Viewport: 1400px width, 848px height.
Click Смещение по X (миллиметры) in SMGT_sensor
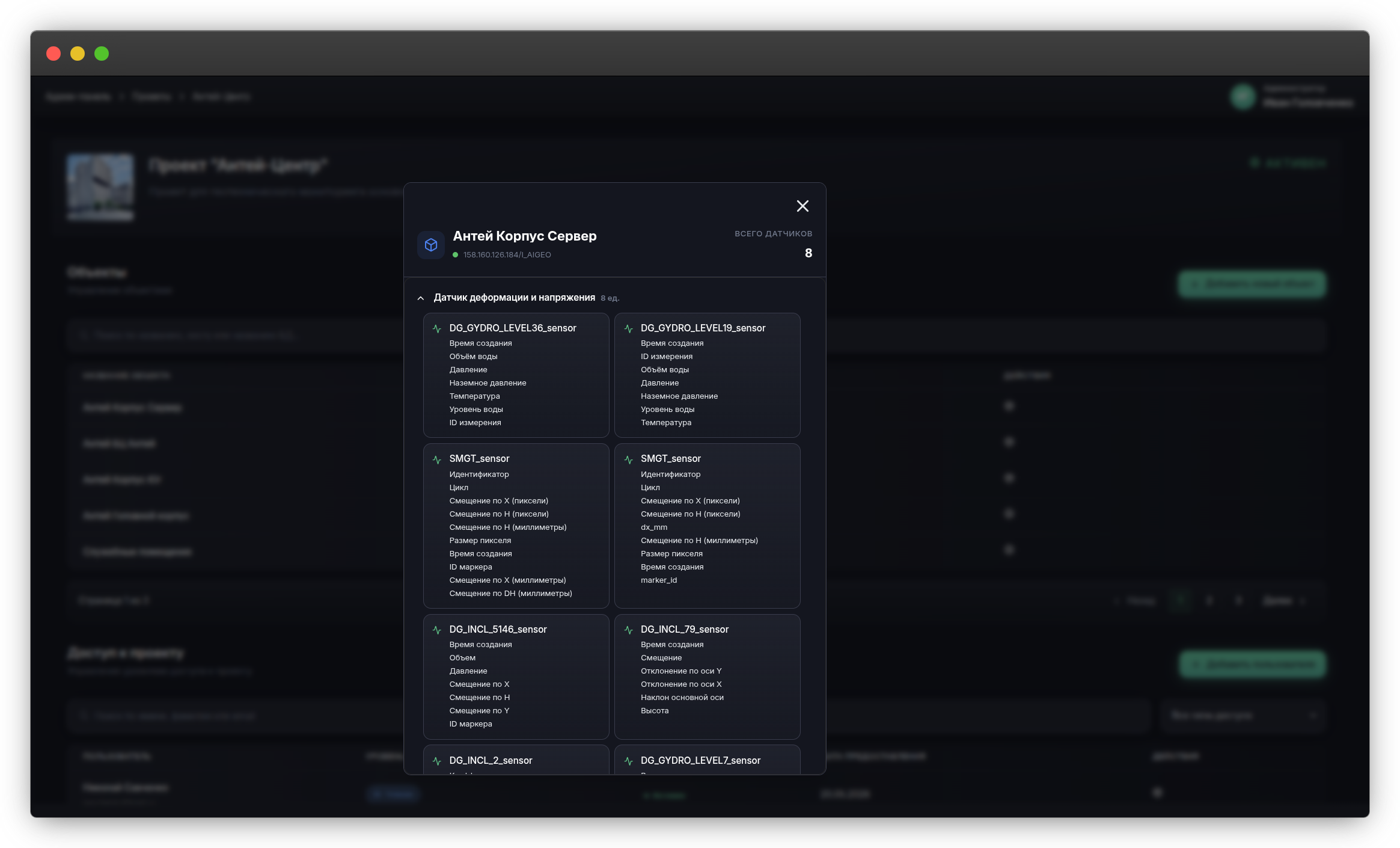coord(507,580)
